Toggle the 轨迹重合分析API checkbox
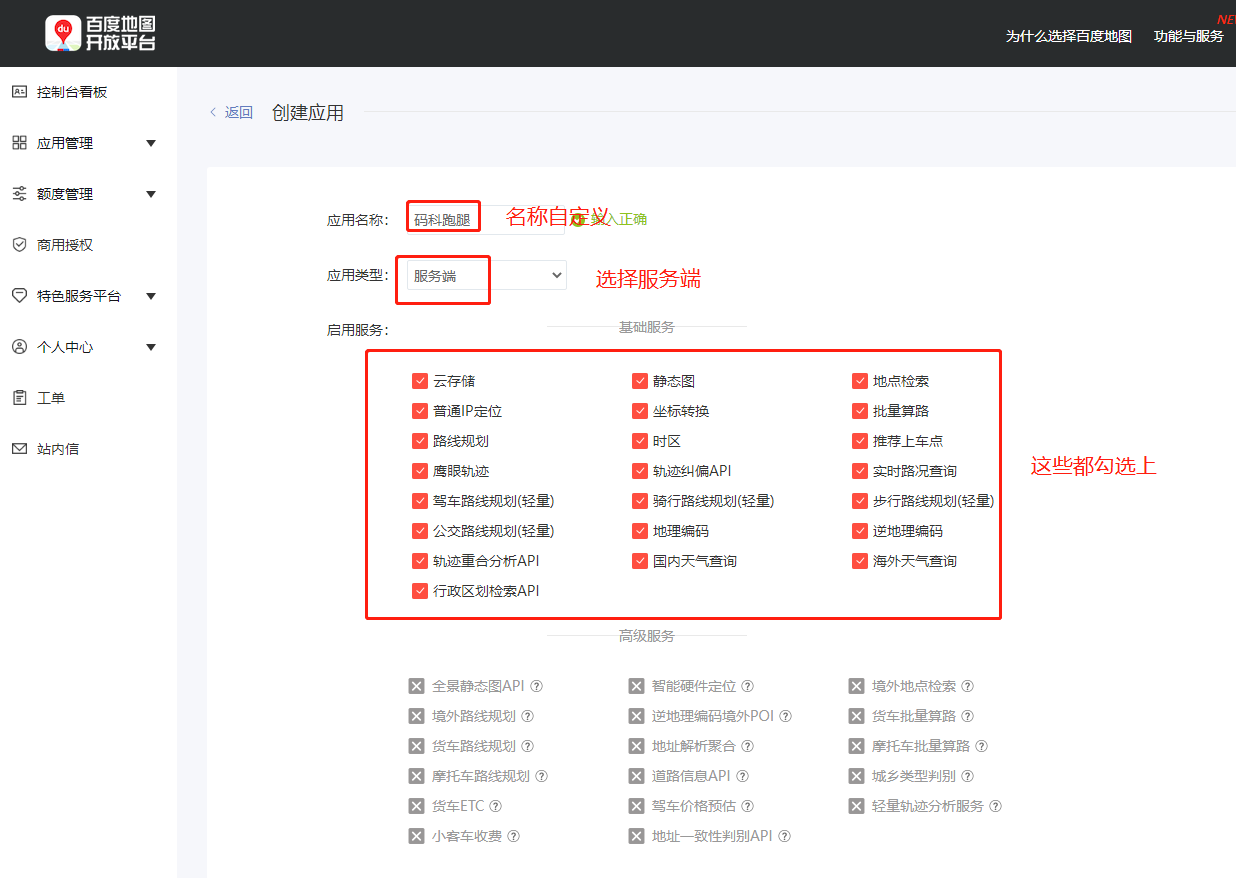Image resolution: width=1236 pixels, height=878 pixels. [420, 561]
